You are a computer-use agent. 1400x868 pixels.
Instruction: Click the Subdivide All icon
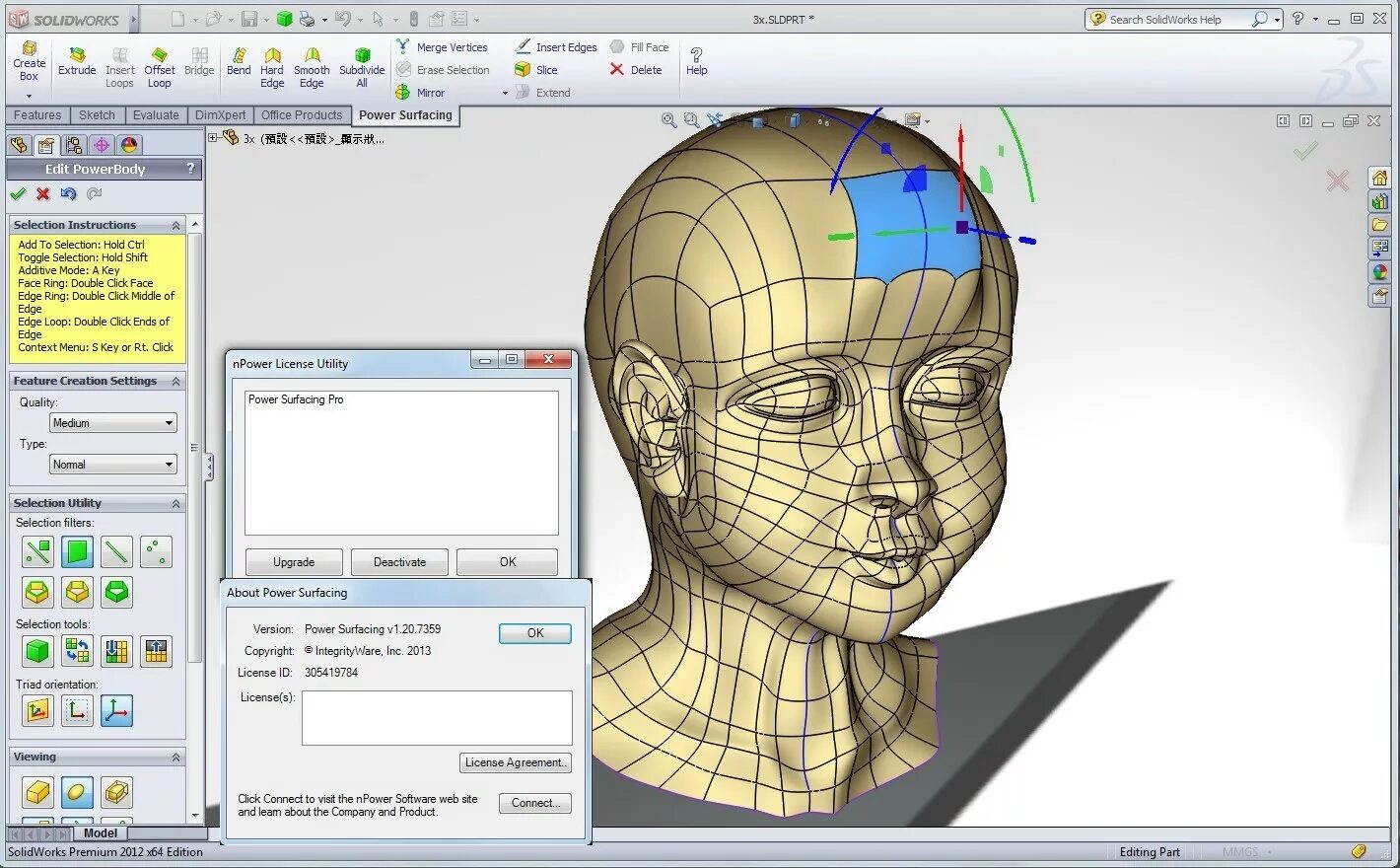[x=362, y=56]
